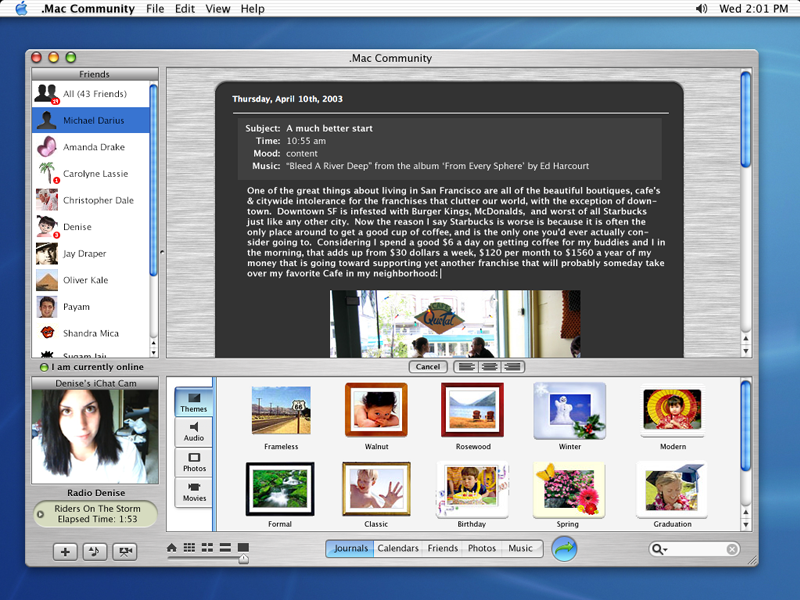The height and width of the screenshot is (600, 800).
Task: Open the Help menu
Action: (253, 9)
